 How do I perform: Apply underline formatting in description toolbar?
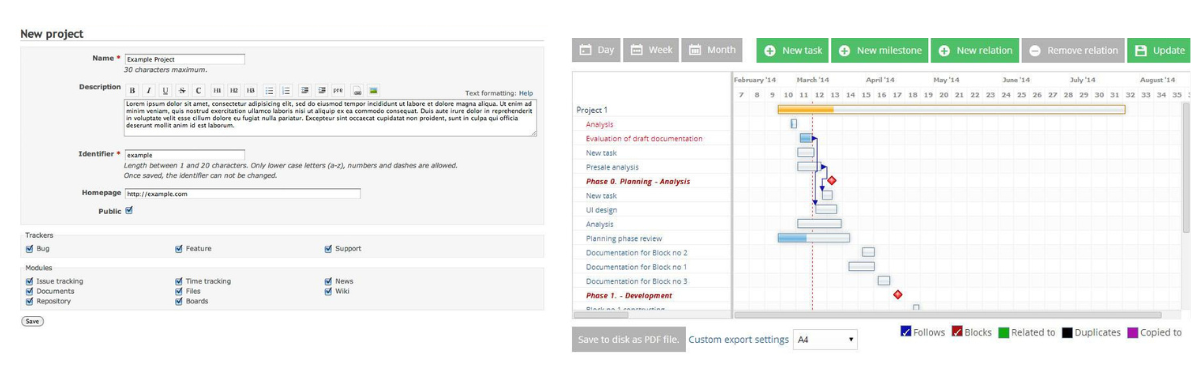(166, 90)
